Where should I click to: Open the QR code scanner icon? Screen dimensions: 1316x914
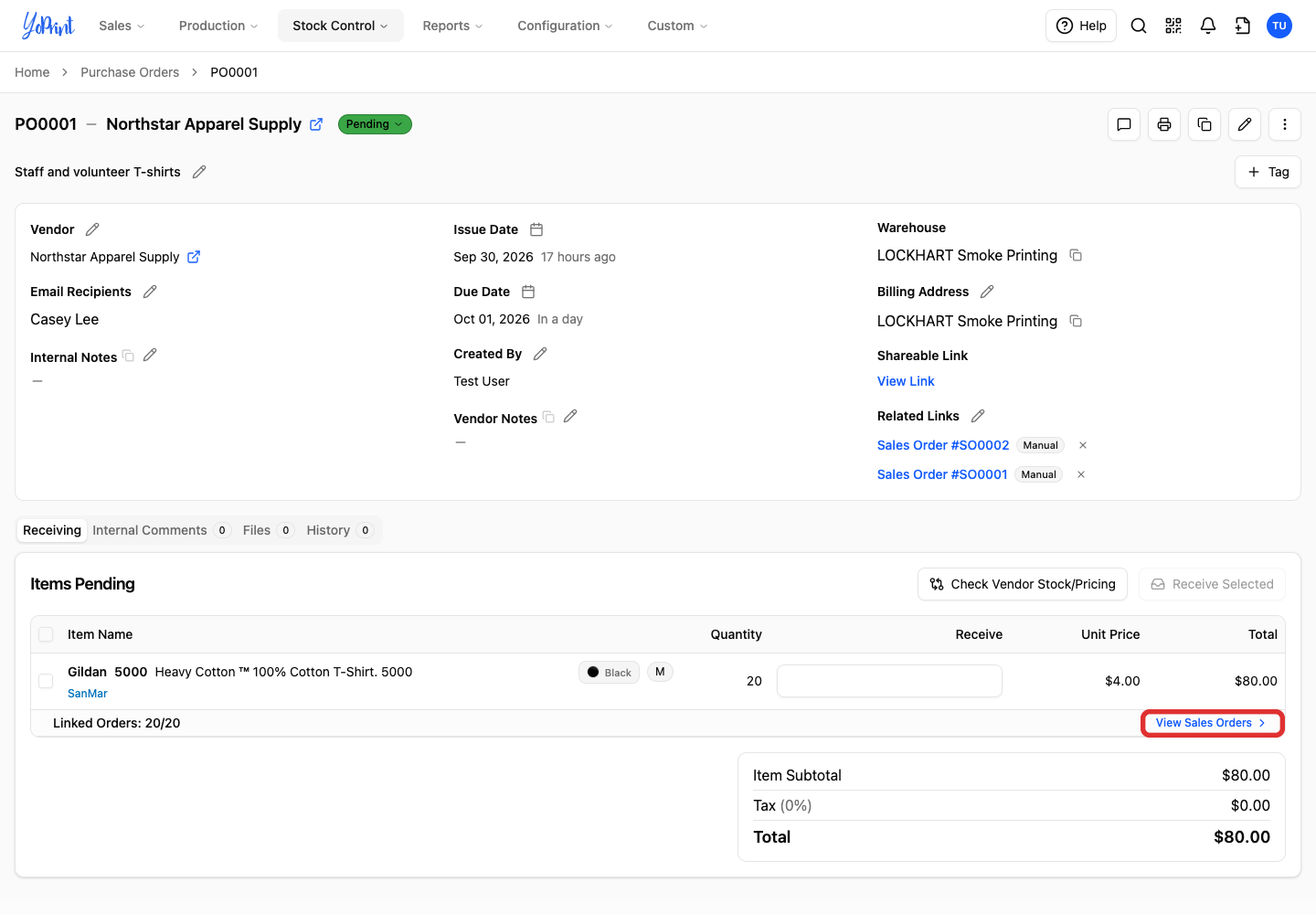tap(1173, 26)
